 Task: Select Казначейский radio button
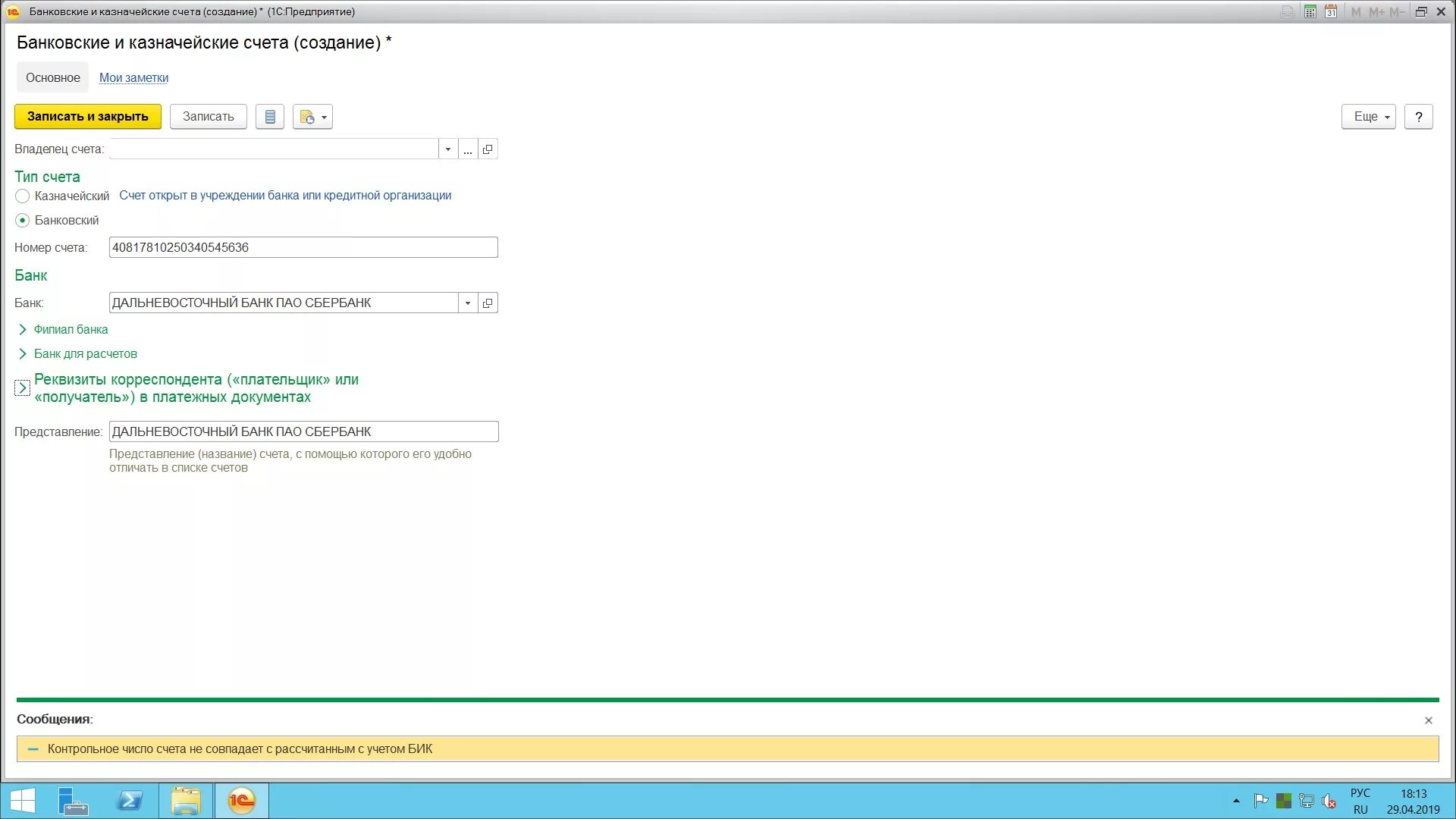22,195
